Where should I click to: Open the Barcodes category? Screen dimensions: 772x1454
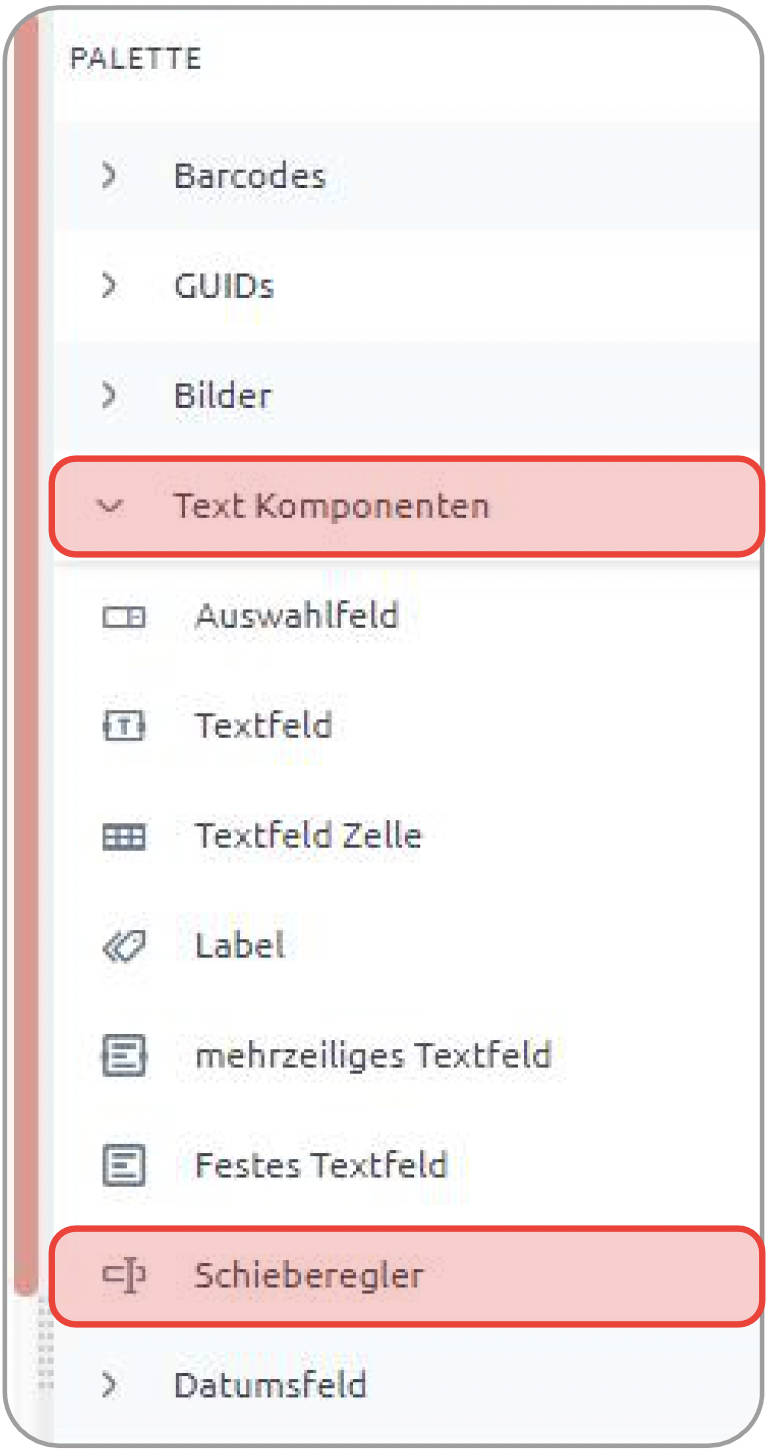[250, 176]
